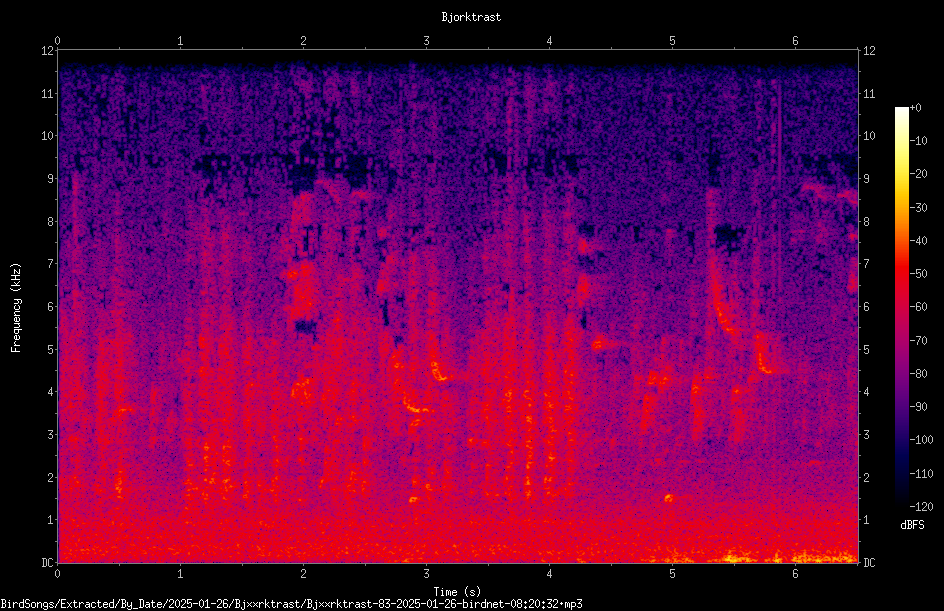This screenshot has height=611, width=944.
Task: Click the -120 level on the color scale
Action: coord(921,506)
